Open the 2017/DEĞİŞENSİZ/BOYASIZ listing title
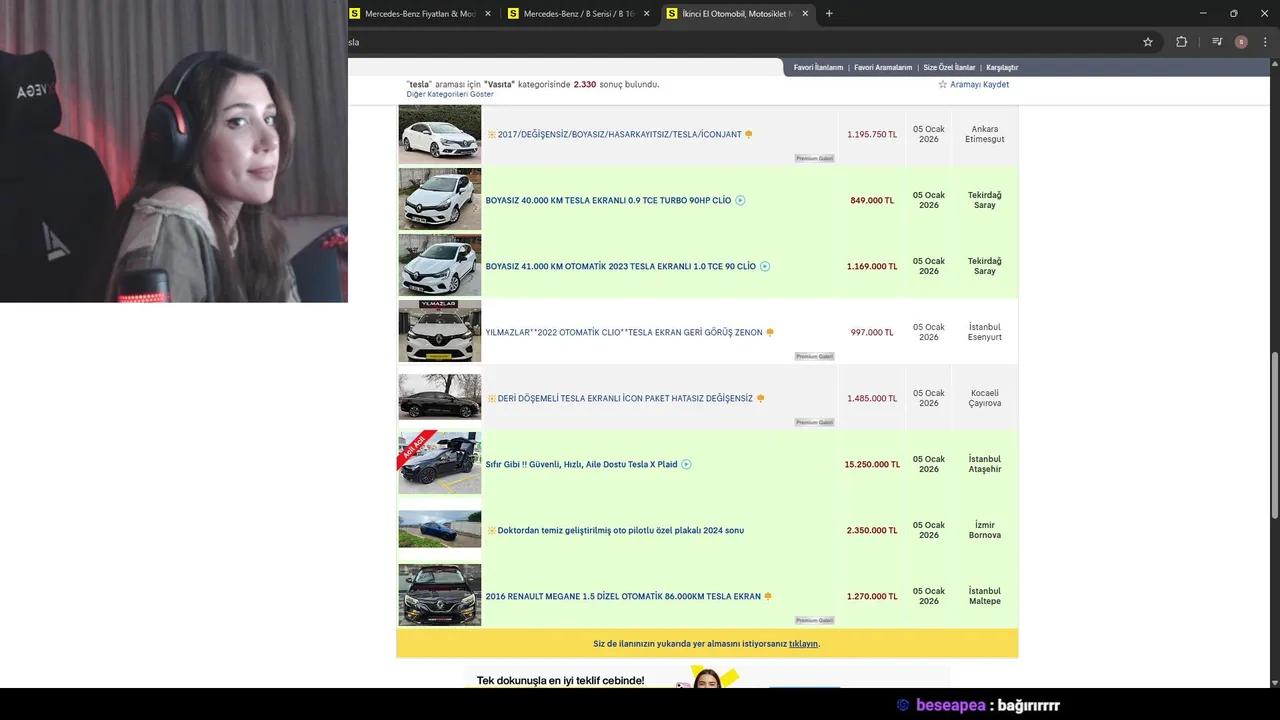 (x=620, y=134)
